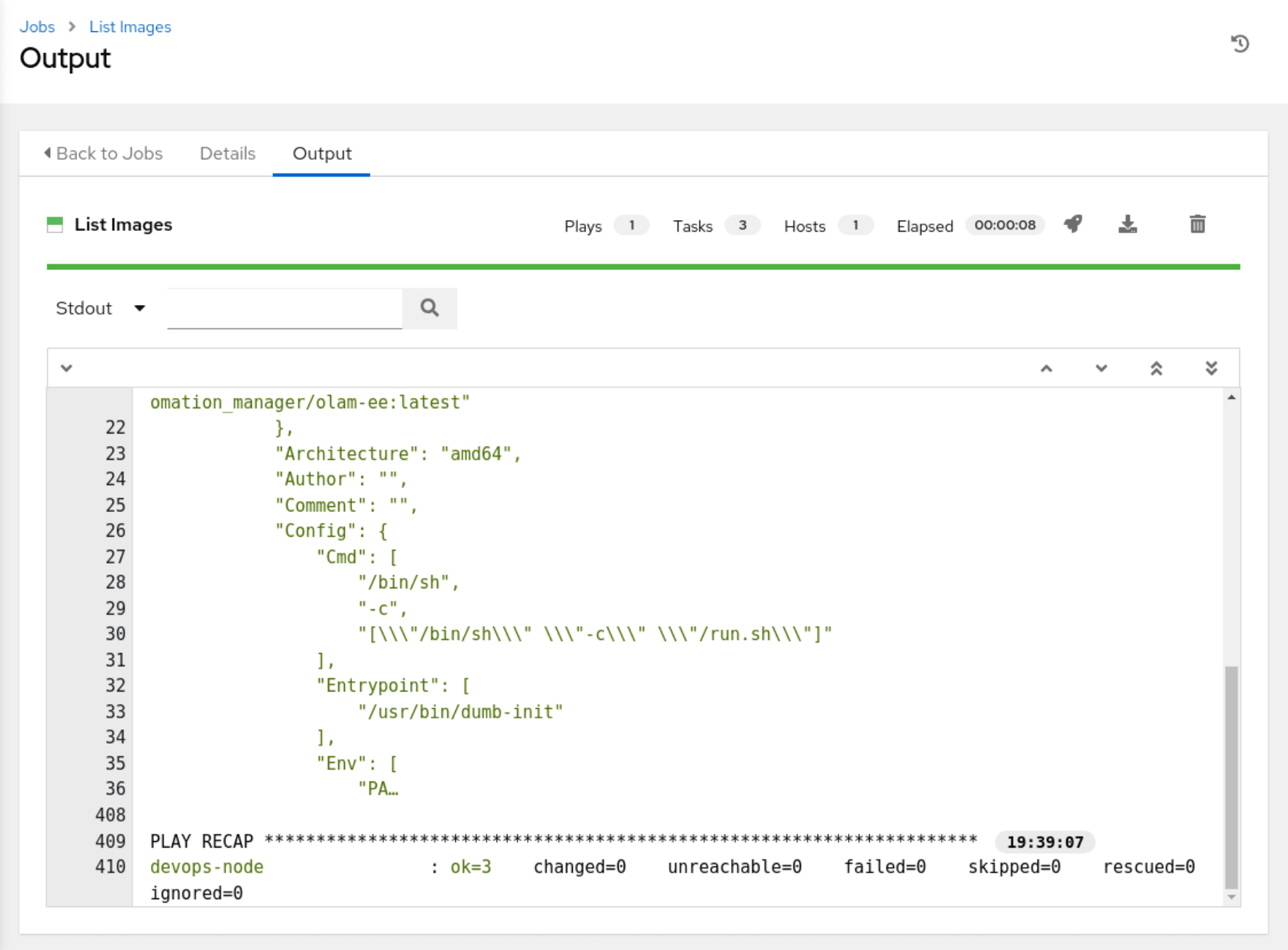Open the Jobs breadcrumb link
The image size is (1288, 950).
(x=37, y=27)
